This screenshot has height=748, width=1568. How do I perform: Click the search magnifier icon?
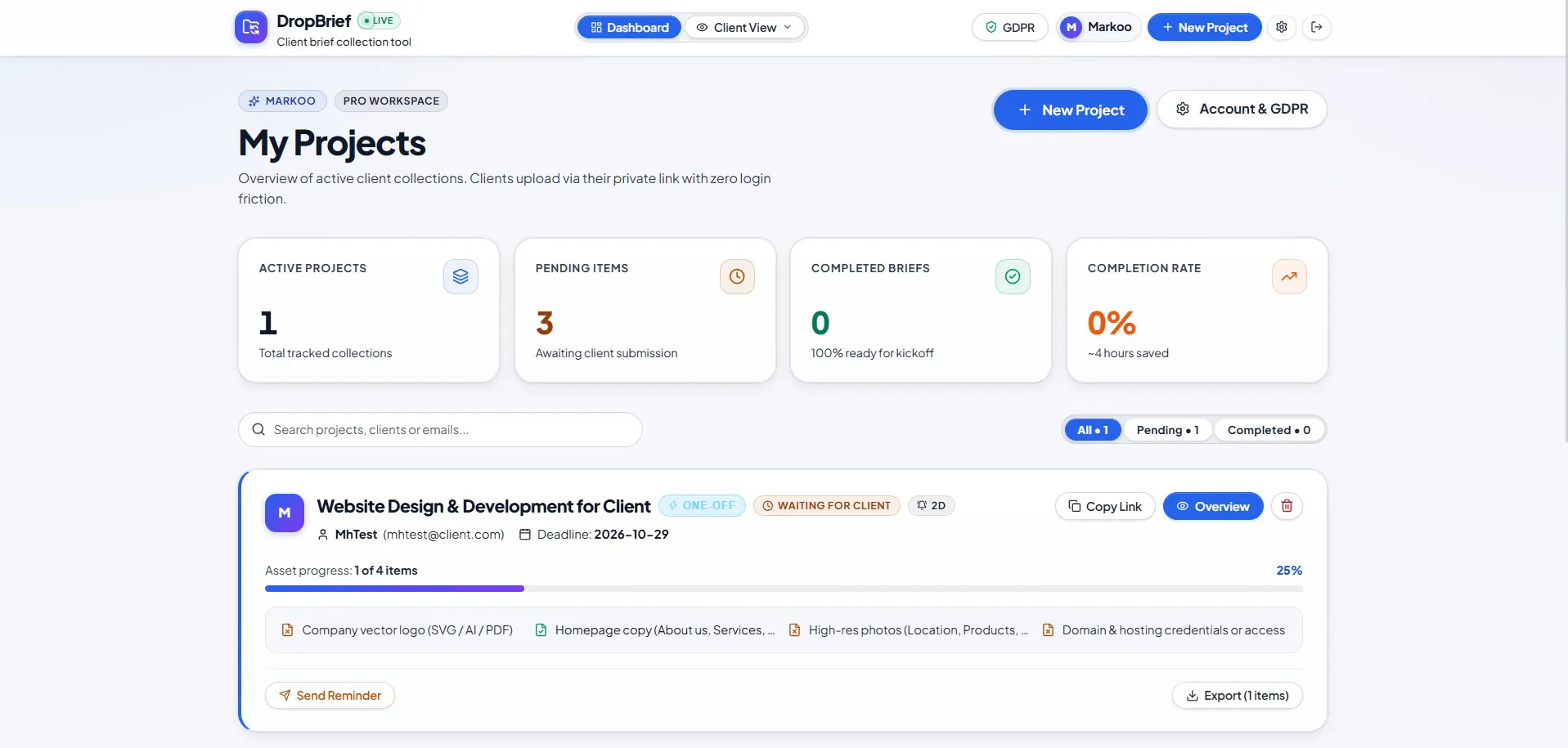258,429
